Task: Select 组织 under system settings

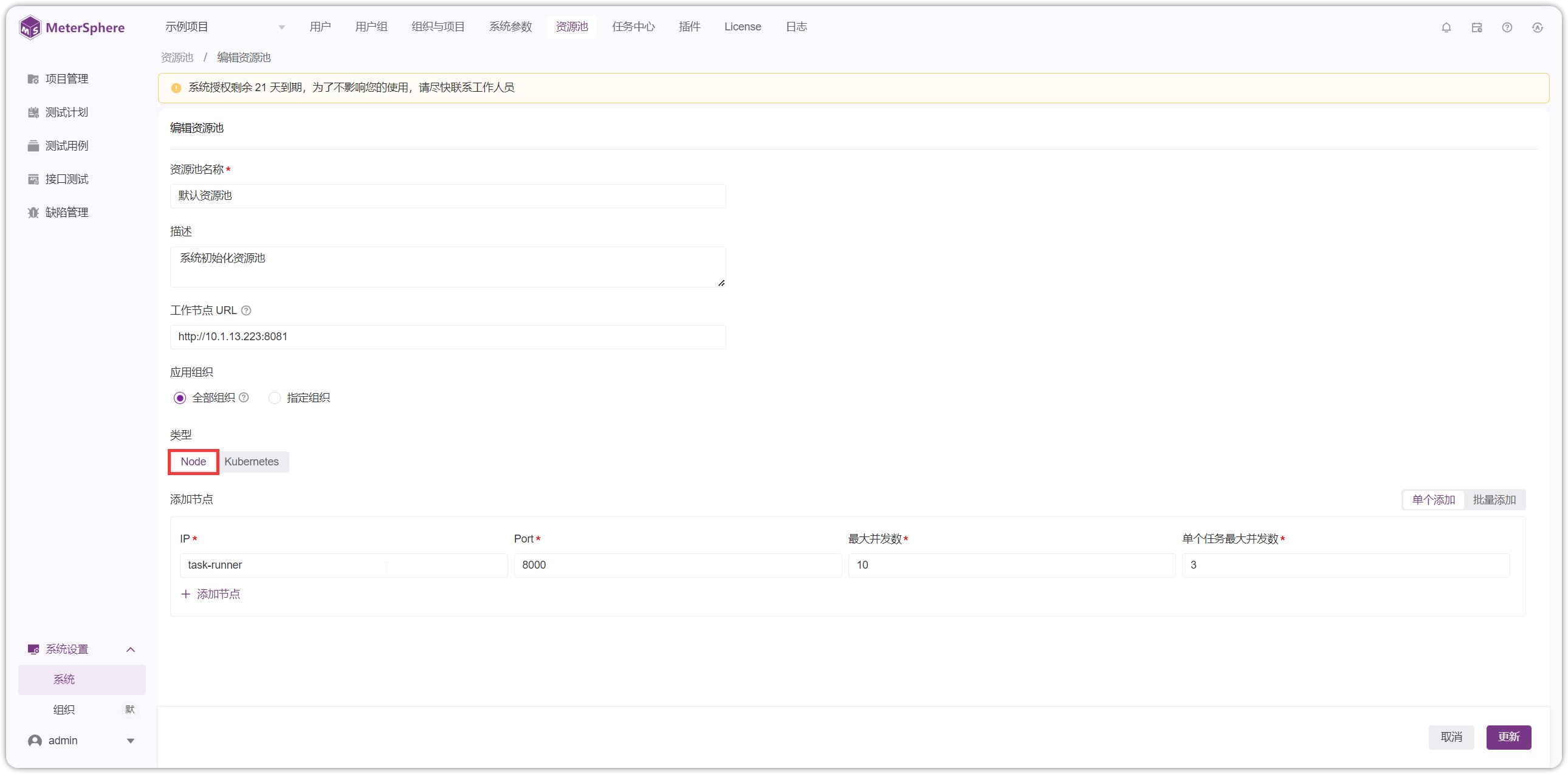Action: (64, 710)
